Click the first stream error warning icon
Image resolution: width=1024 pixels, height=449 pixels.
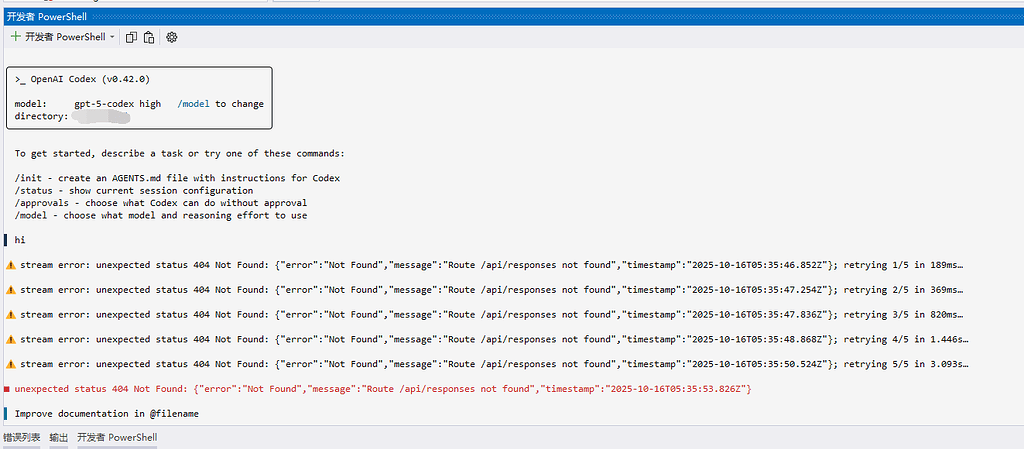tap(10, 265)
